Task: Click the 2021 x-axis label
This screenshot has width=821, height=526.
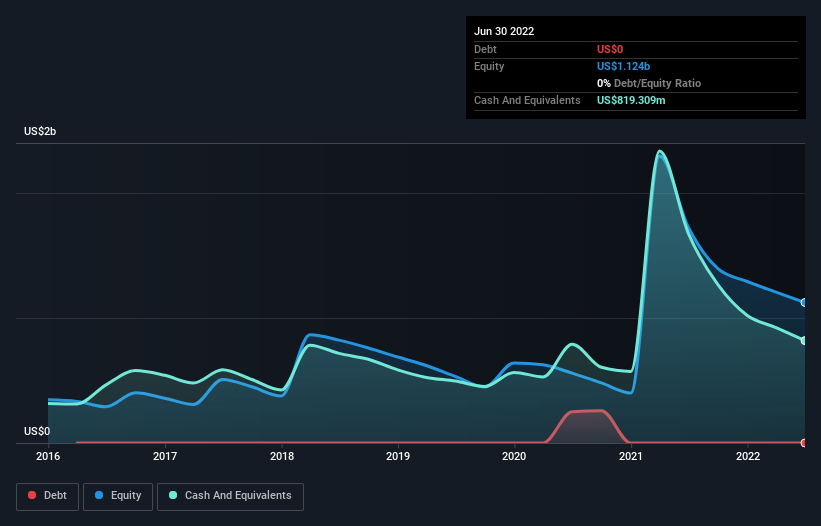Action: tap(631, 456)
